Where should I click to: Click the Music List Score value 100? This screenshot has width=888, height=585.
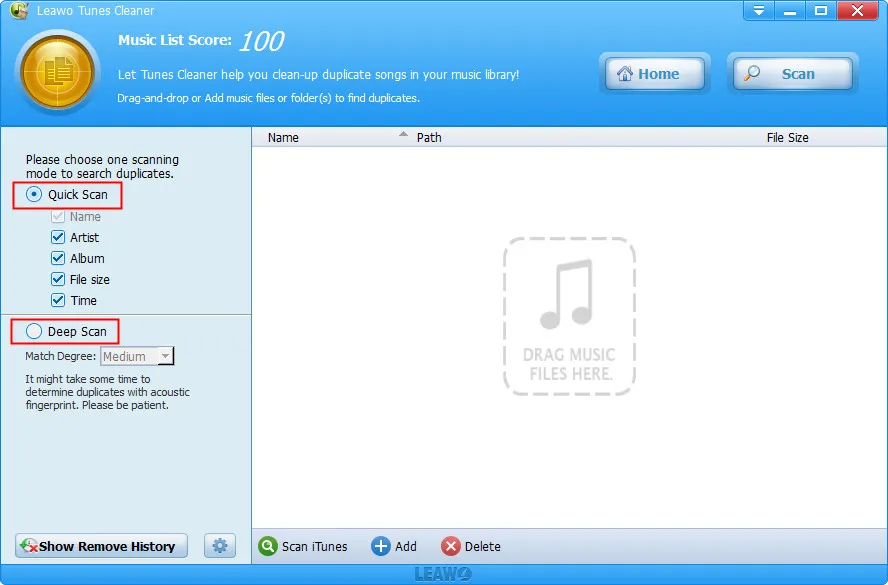(261, 41)
